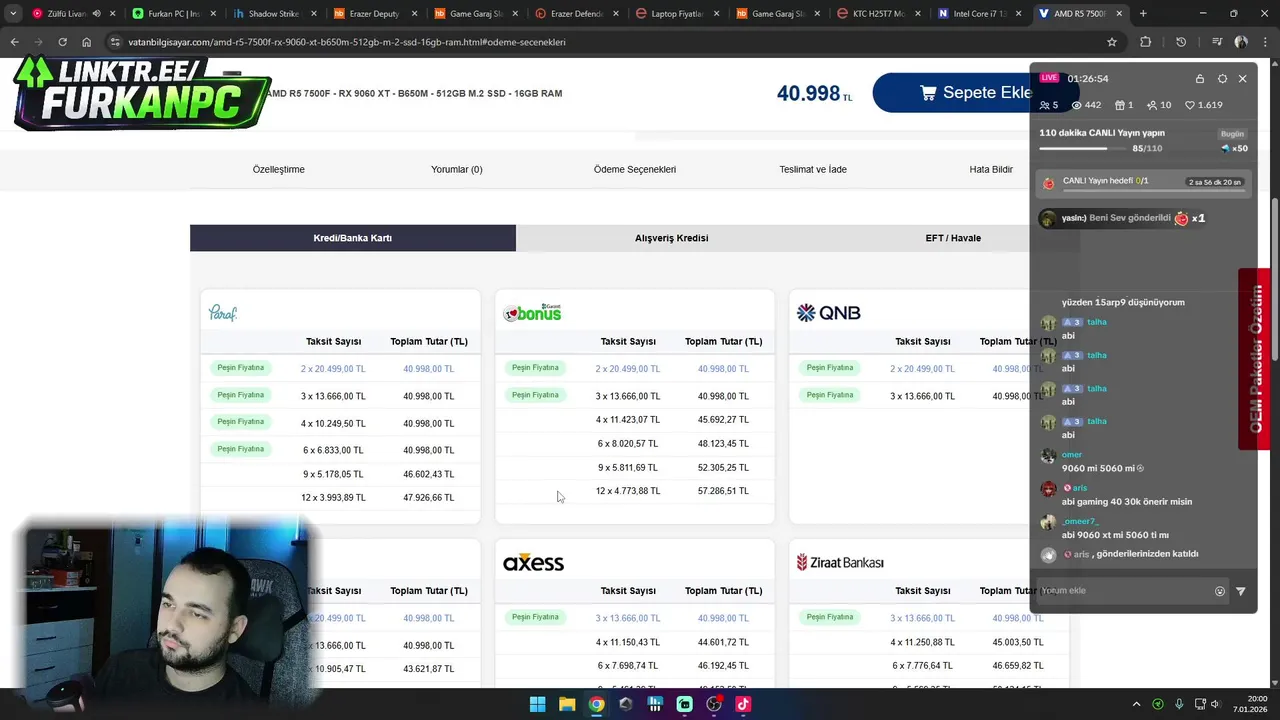Reload the page with the refresh icon
This screenshot has width=1280, height=720.
coord(62,42)
